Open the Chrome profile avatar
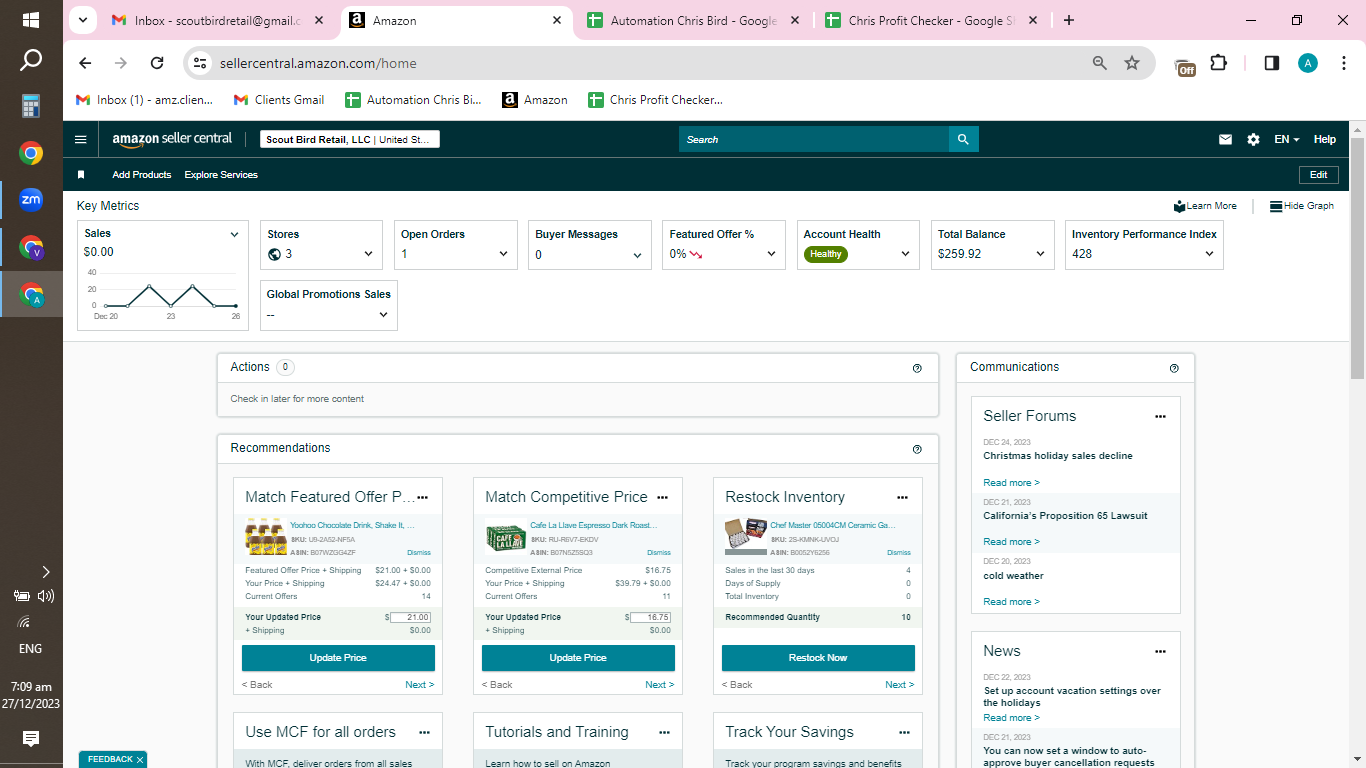This screenshot has width=1366, height=768. coord(1308,63)
